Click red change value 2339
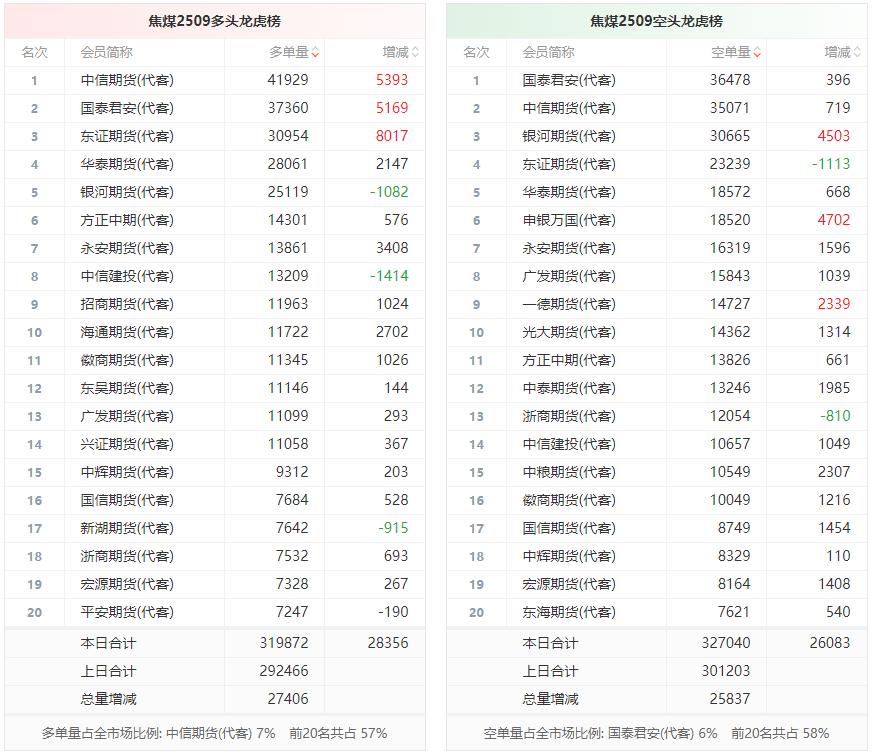 pyautogui.click(x=834, y=304)
